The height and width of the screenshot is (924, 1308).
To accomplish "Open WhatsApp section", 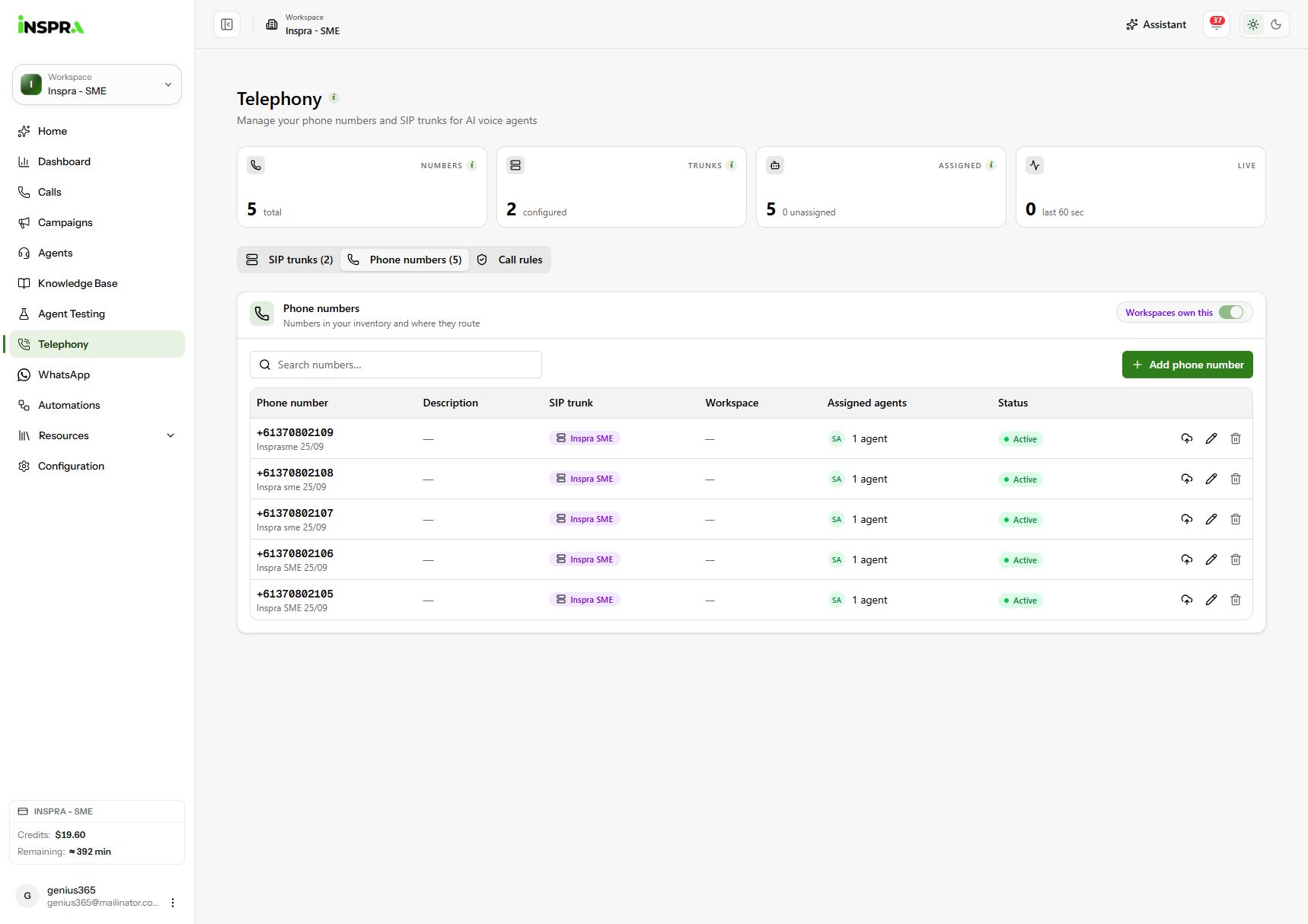I will coord(97,374).
